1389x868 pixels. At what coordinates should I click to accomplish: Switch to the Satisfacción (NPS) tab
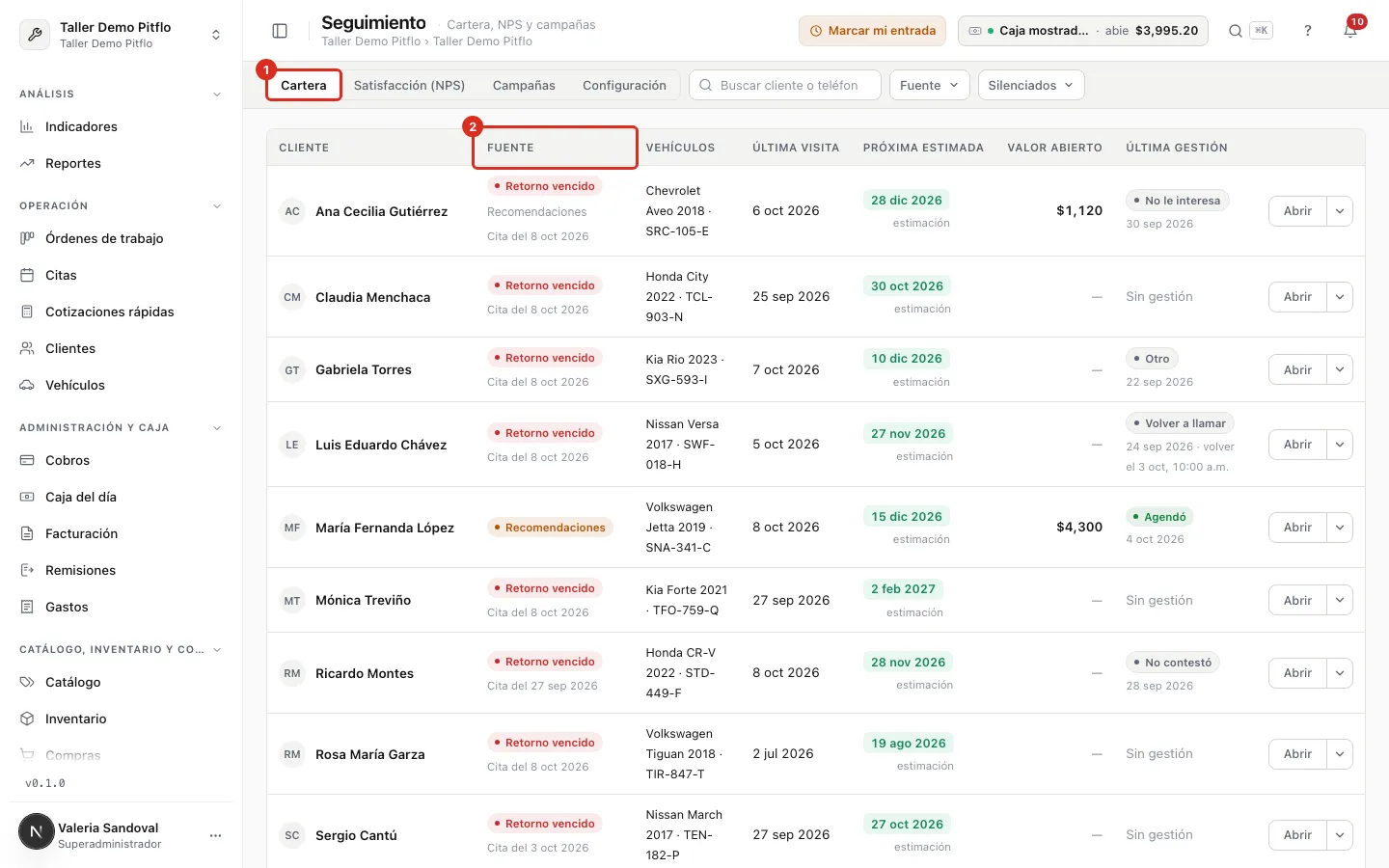[x=409, y=85]
